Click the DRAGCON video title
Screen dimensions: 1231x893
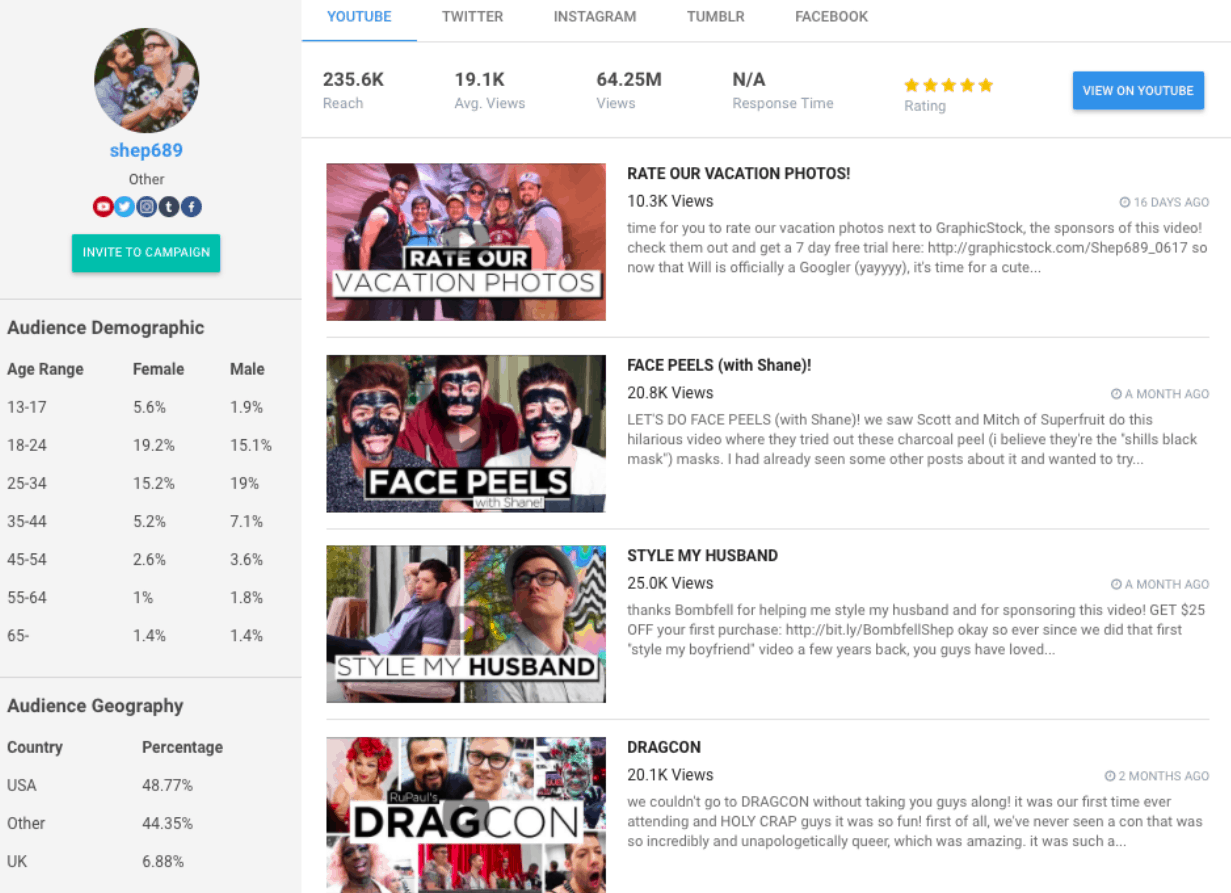pos(664,747)
